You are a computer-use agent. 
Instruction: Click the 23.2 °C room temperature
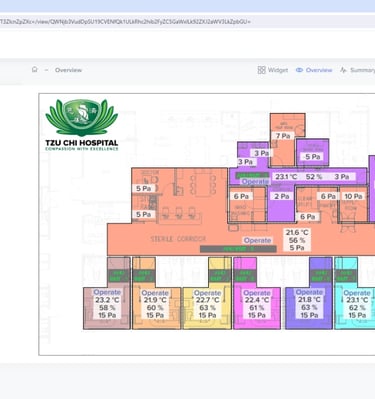pyautogui.click(x=107, y=300)
